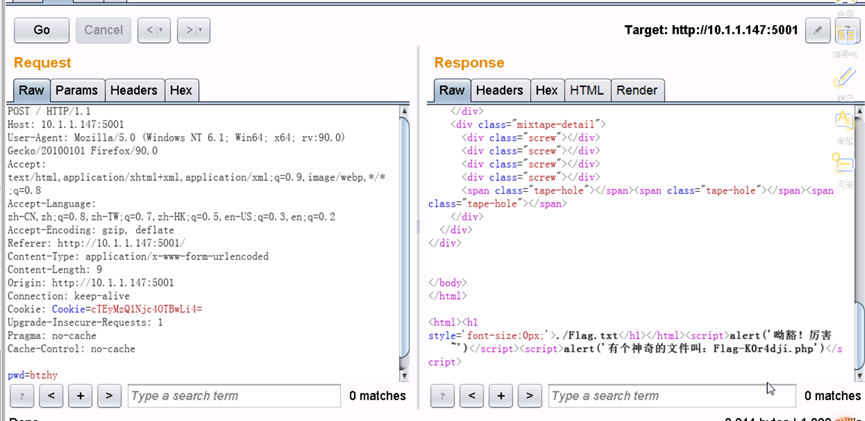Focus the Request search term field
Viewport: 865px width, 421px height.
(234, 396)
